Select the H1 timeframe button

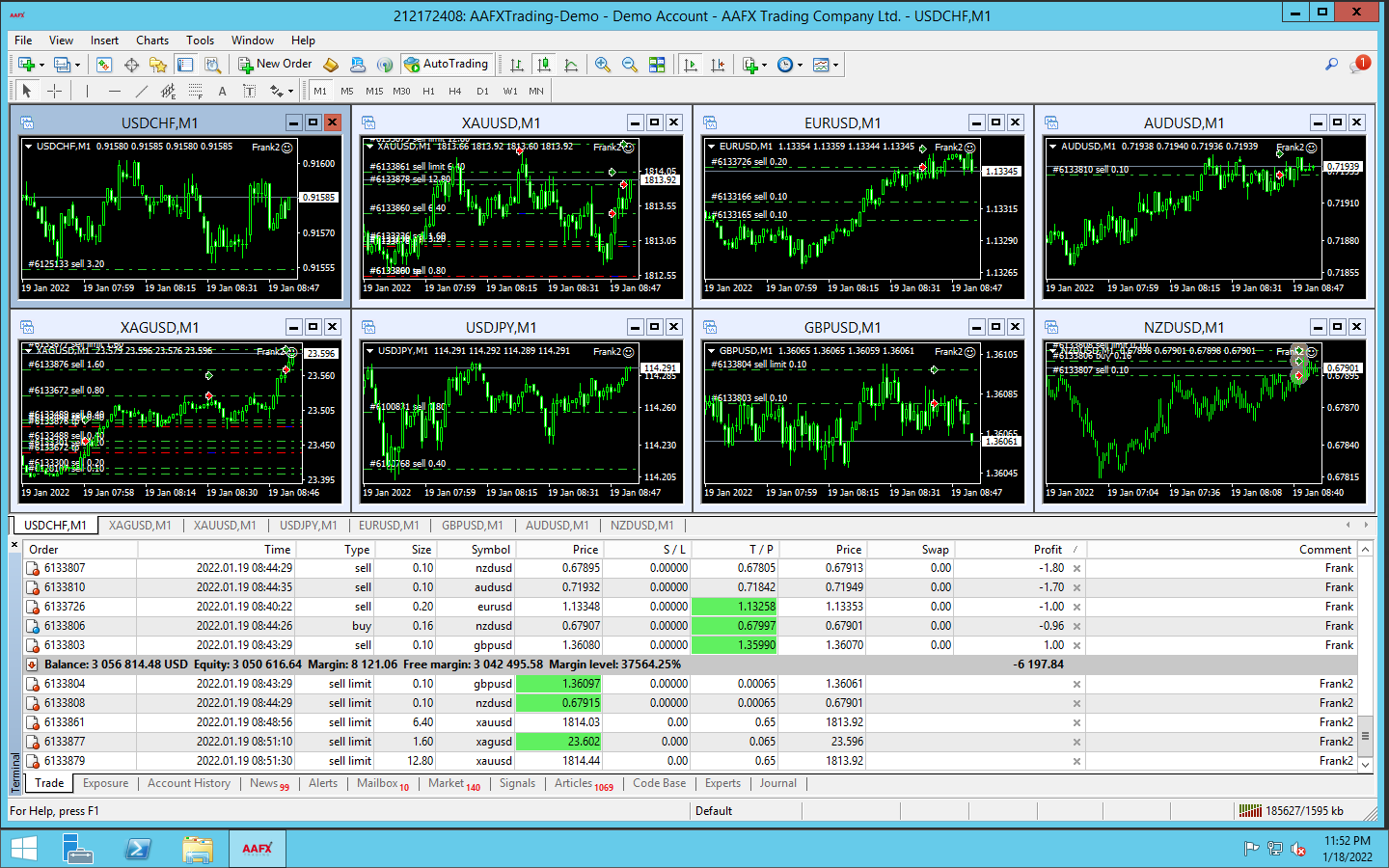point(428,91)
